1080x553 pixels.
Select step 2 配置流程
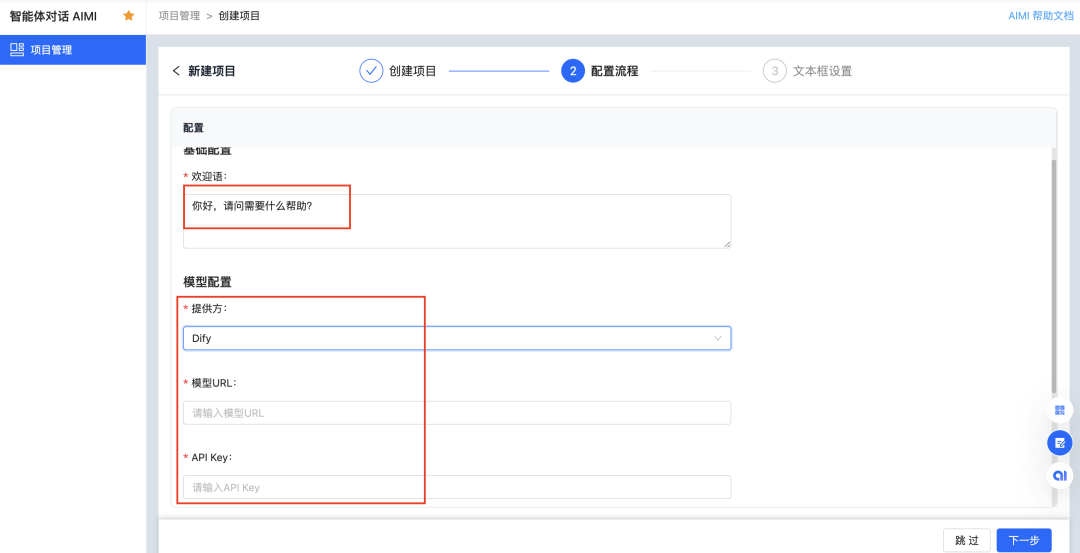click(600, 71)
